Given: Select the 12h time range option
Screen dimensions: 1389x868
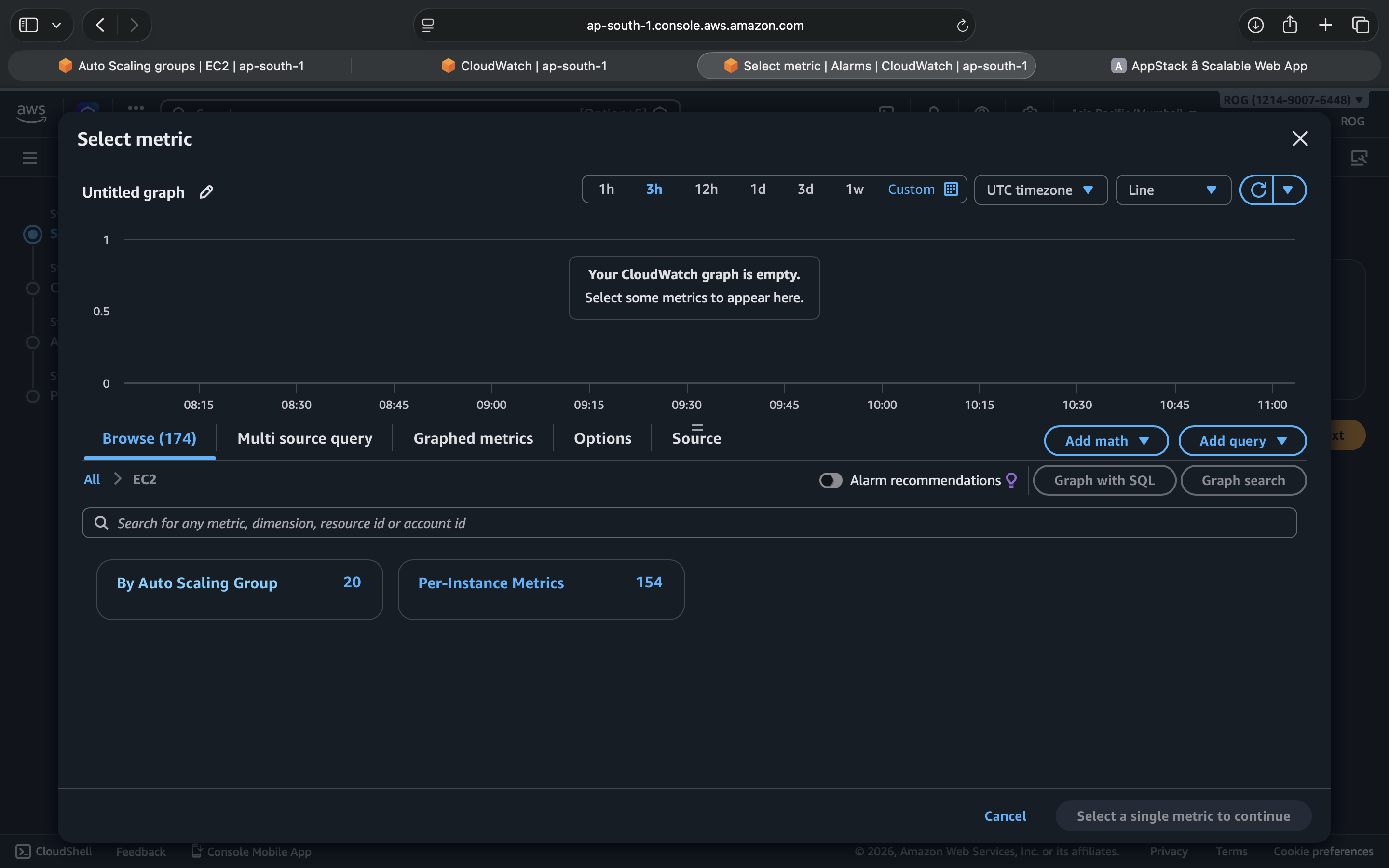Looking at the screenshot, I should [706, 190].
